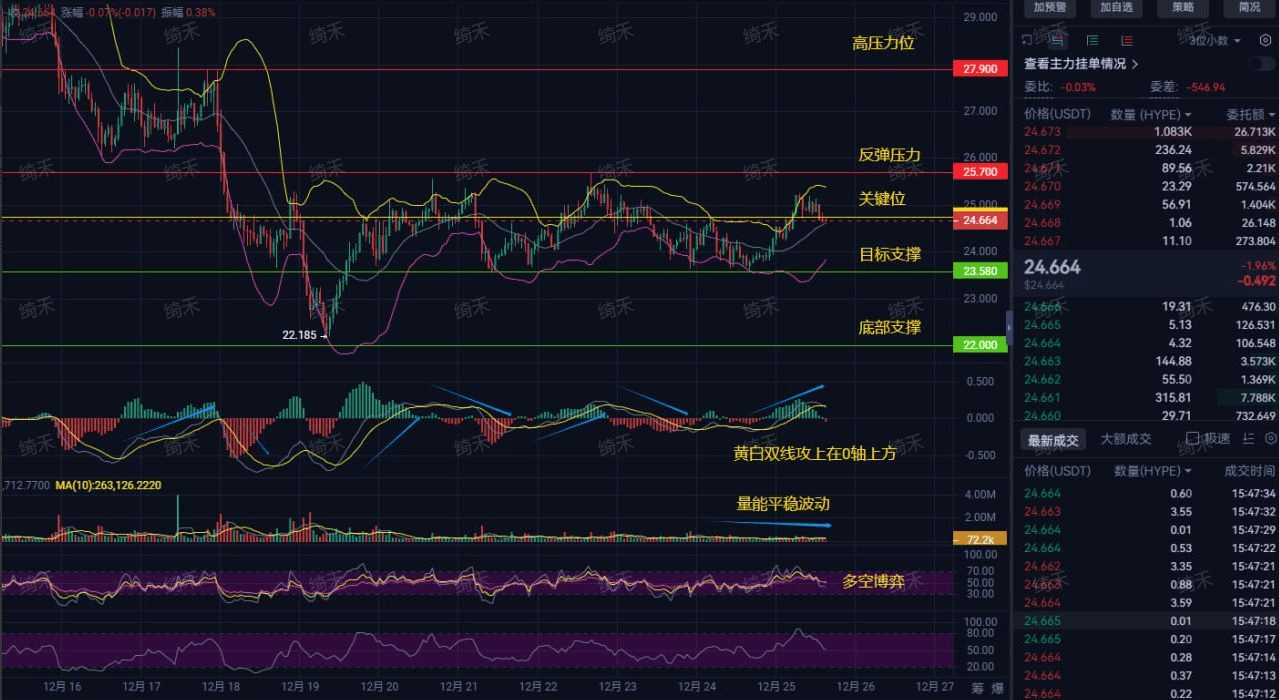This screenshot has width=1279, height=700.
Task: Select the combined buy/sell order book view icon
Action: pyautogui.click(x=1056, y=41)
